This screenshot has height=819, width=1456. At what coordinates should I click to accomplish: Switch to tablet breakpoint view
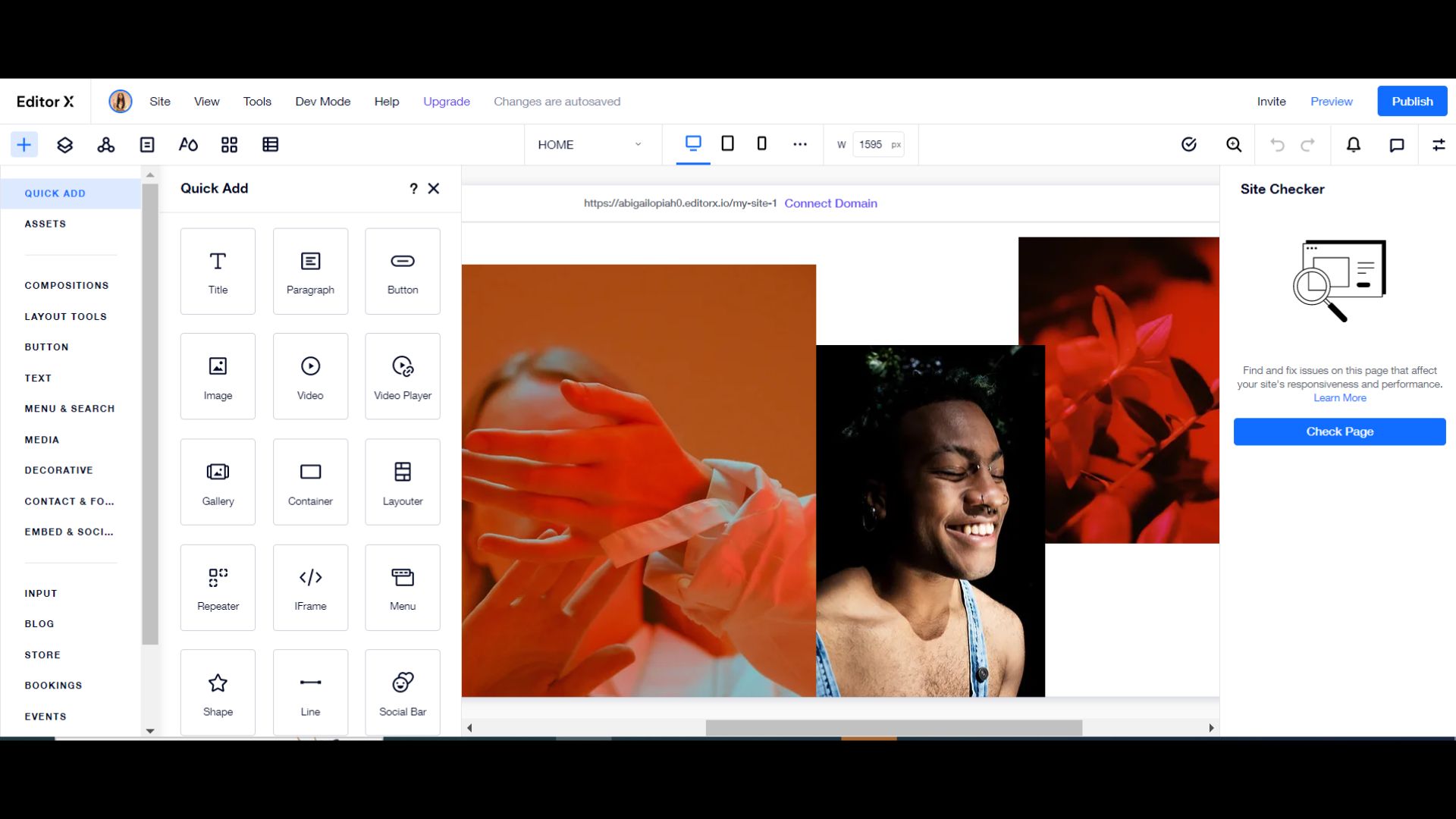click(x=727, y=144)
